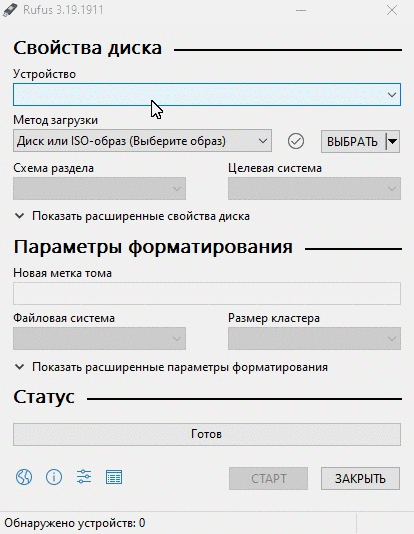Open the About information icon
414x534 pixels.
coord(54,477)
